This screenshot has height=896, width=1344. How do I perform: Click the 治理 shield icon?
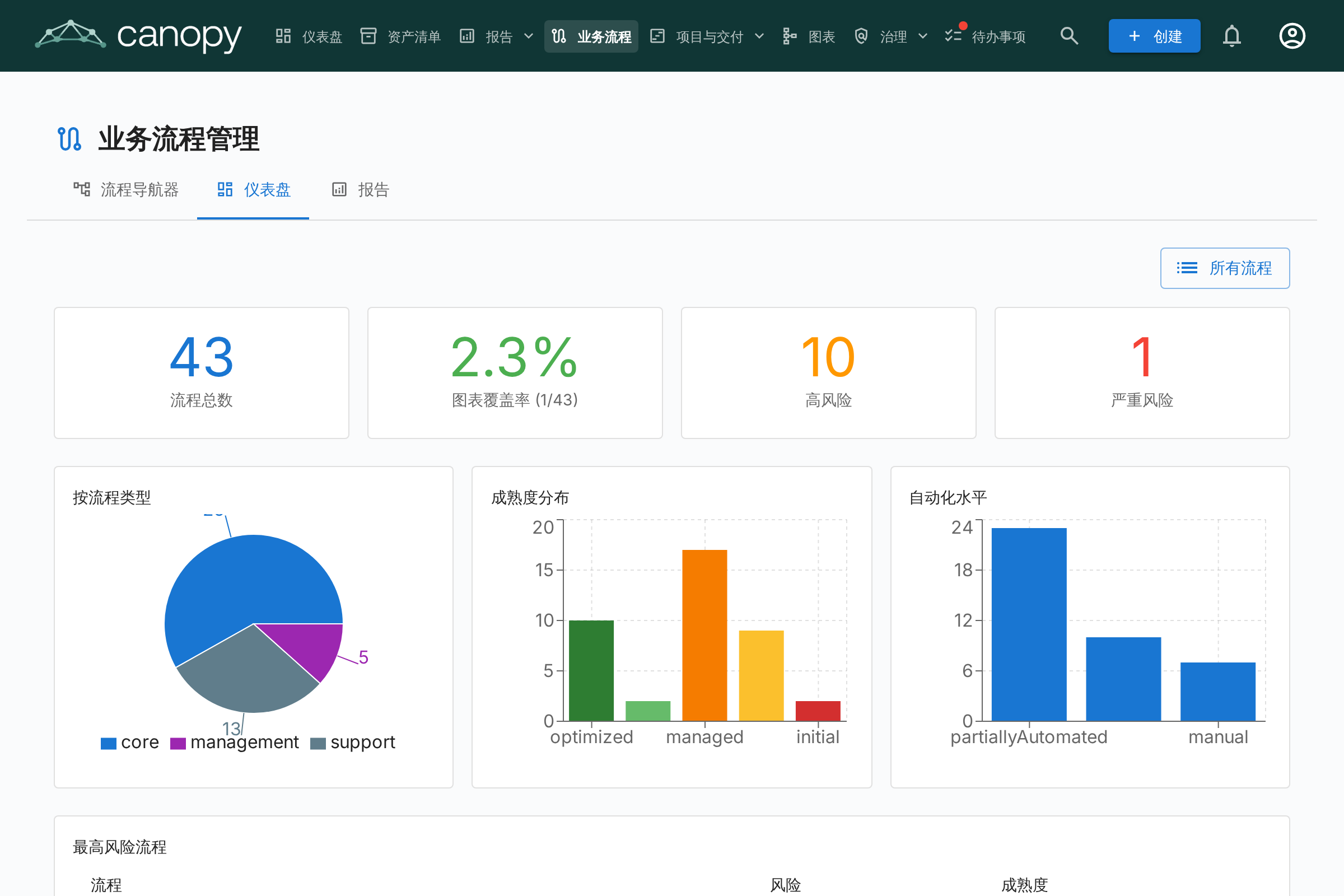861,36
